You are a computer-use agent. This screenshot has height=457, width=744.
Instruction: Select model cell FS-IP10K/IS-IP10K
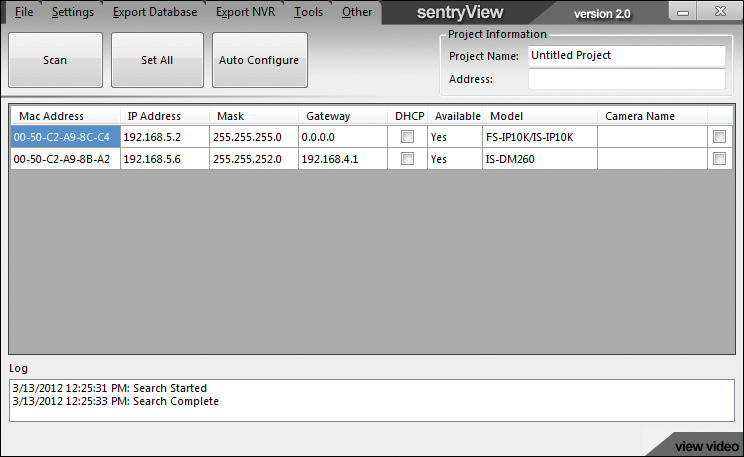pos(540,137)
